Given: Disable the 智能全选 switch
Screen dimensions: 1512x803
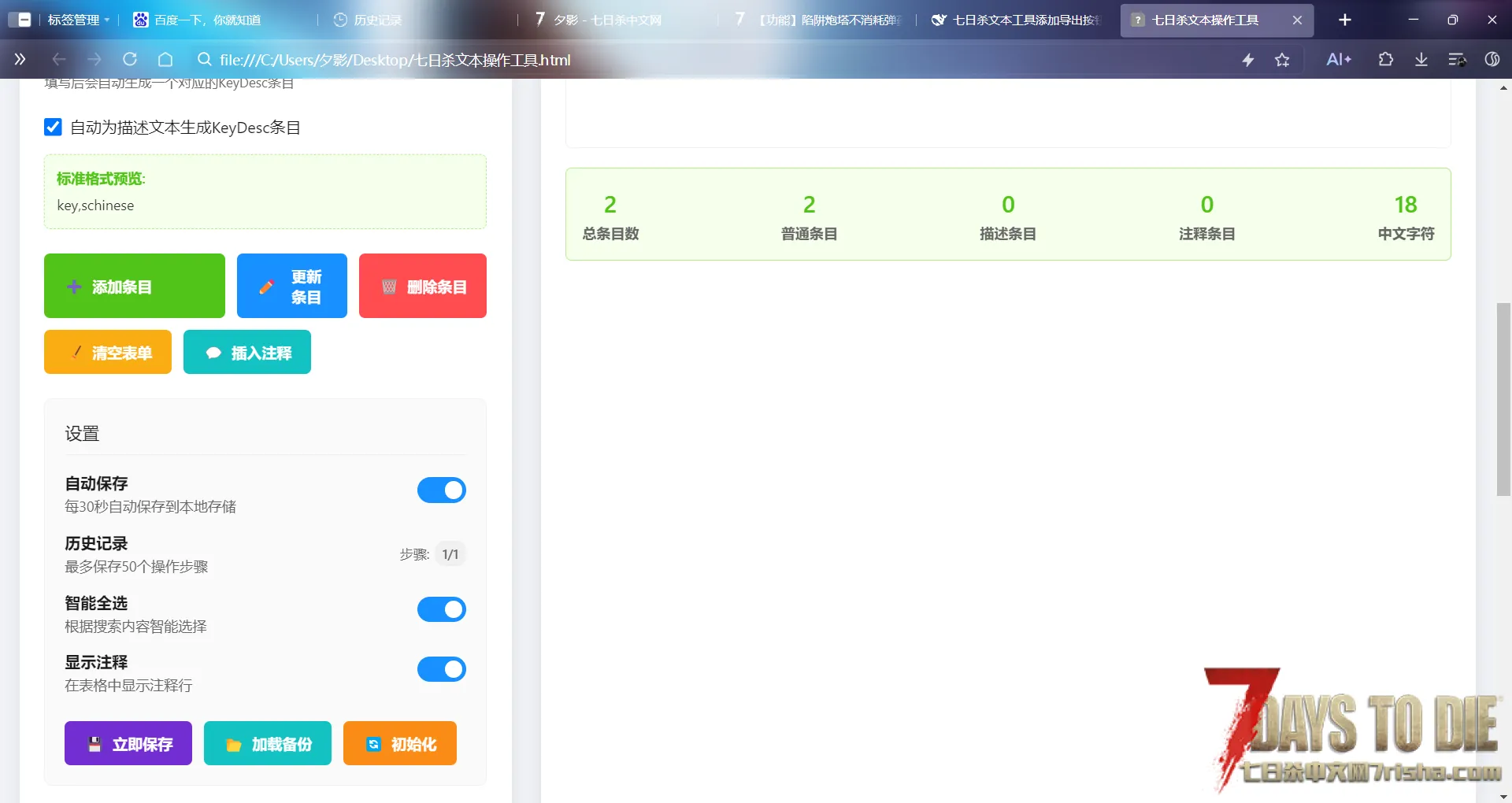Looking at the screenshot, I should tap(441, 609).
